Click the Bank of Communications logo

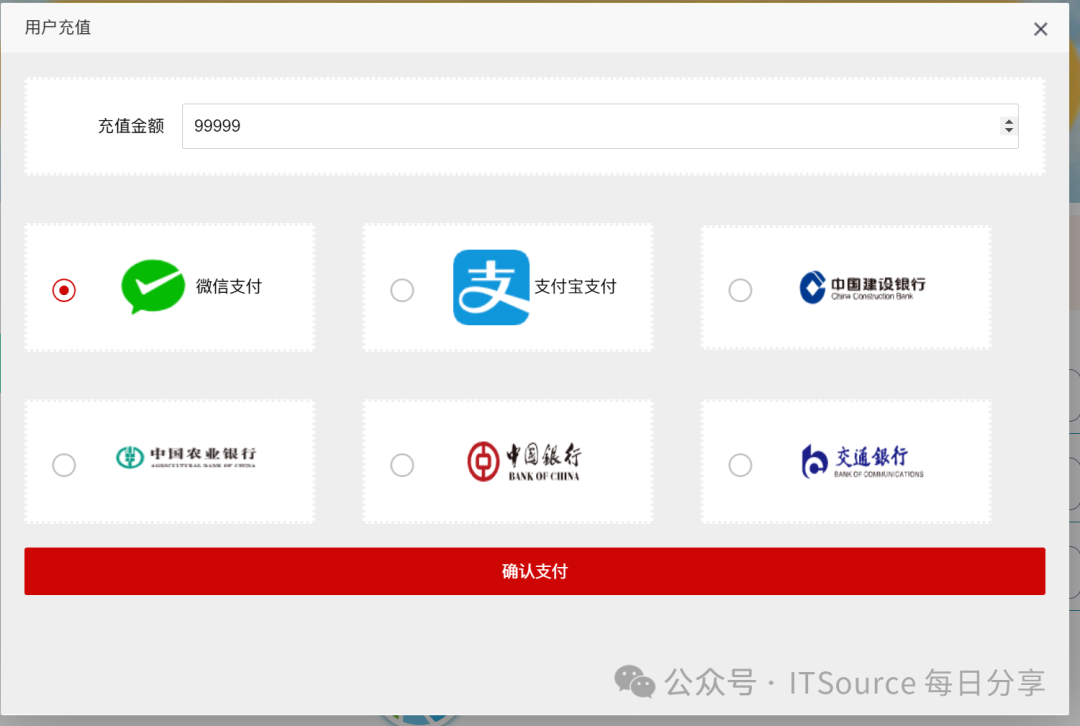[862, 461]
